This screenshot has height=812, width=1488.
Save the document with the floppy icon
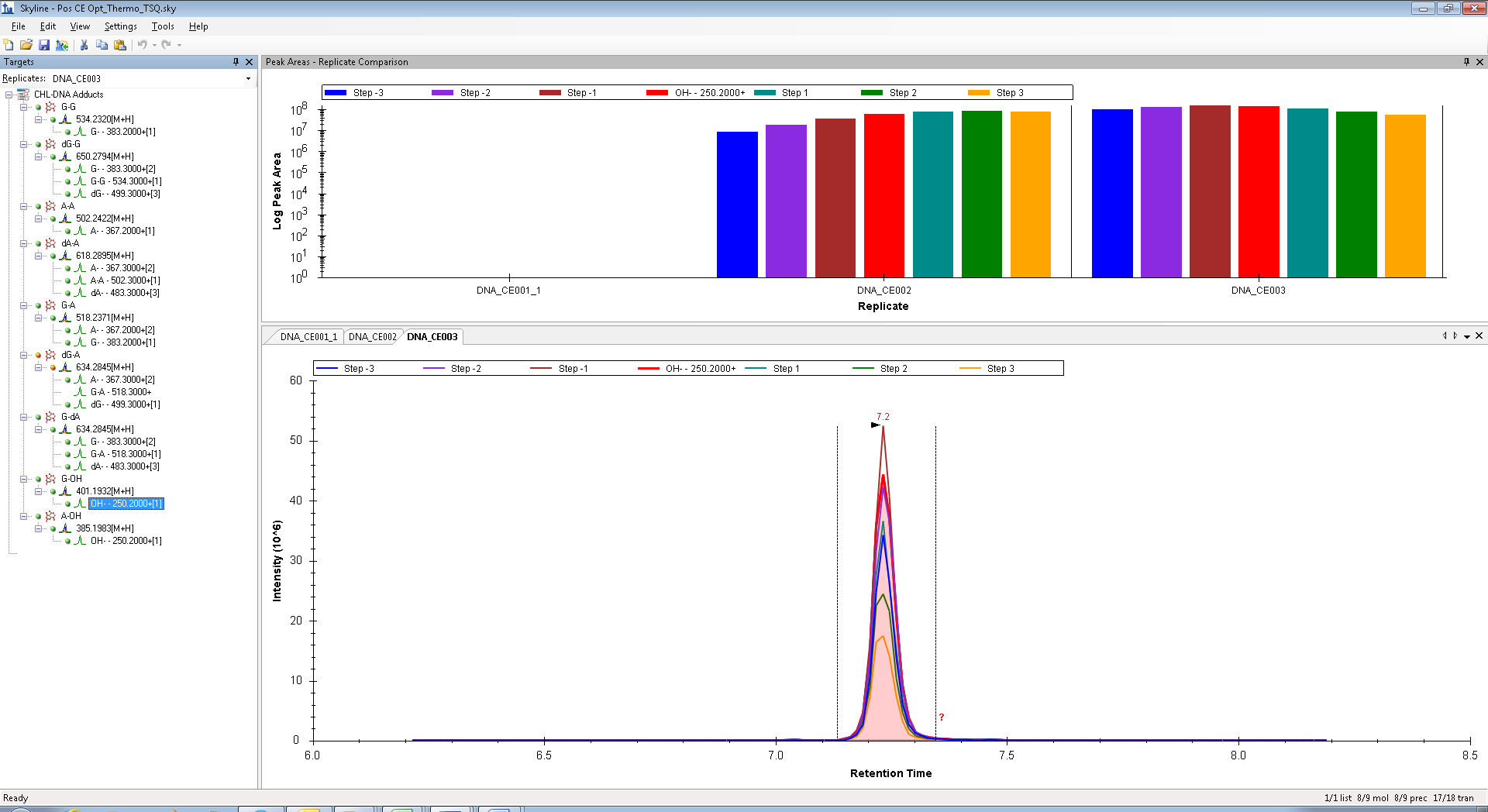point(44,45)
